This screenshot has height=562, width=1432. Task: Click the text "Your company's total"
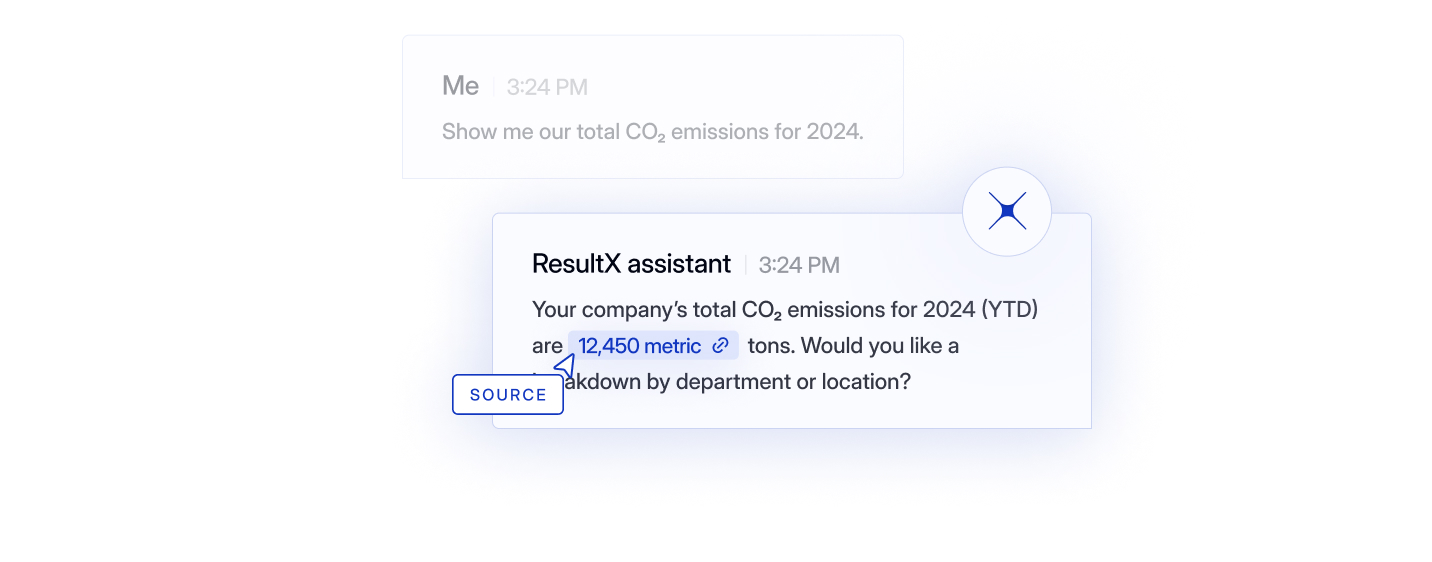pos(634,310)
